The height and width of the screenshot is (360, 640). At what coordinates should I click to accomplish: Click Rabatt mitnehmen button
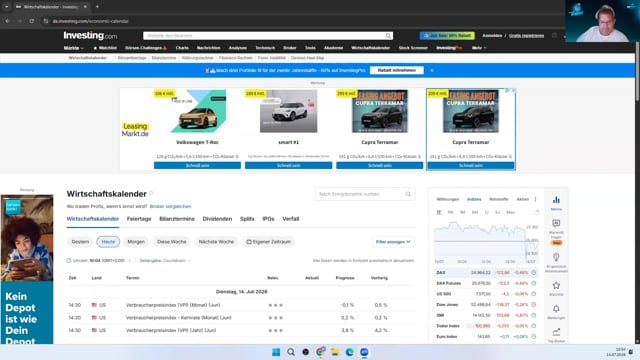coord(396,70)
